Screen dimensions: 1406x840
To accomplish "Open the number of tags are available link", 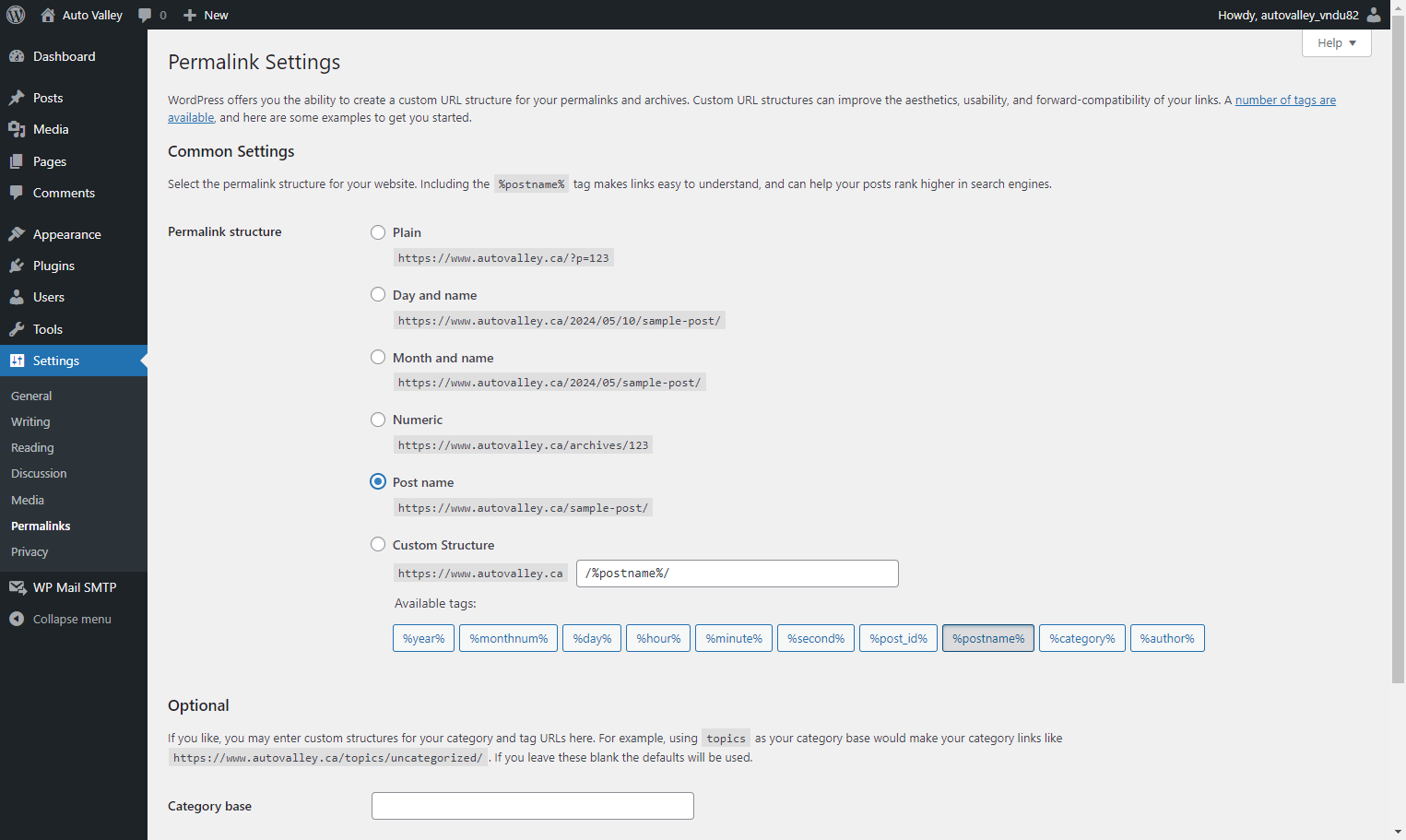I will tap(1285, 101).
